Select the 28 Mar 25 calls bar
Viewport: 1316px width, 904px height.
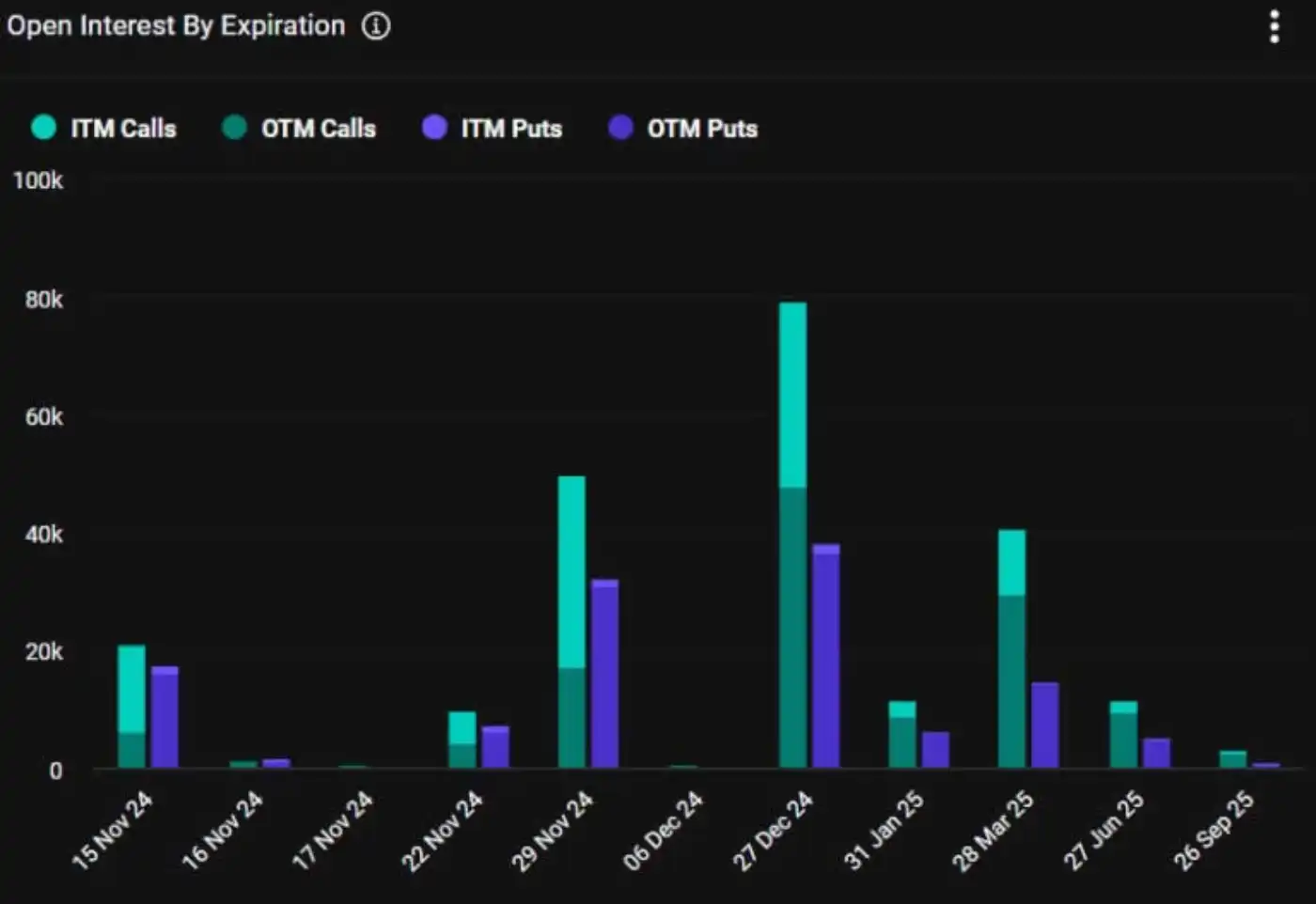(x=1012, y=648)
